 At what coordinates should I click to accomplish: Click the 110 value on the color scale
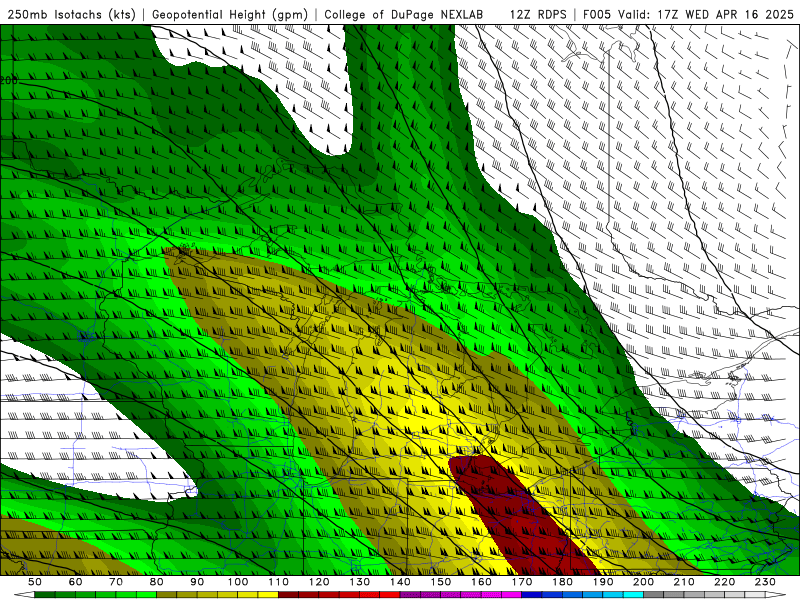coord(279,582)
